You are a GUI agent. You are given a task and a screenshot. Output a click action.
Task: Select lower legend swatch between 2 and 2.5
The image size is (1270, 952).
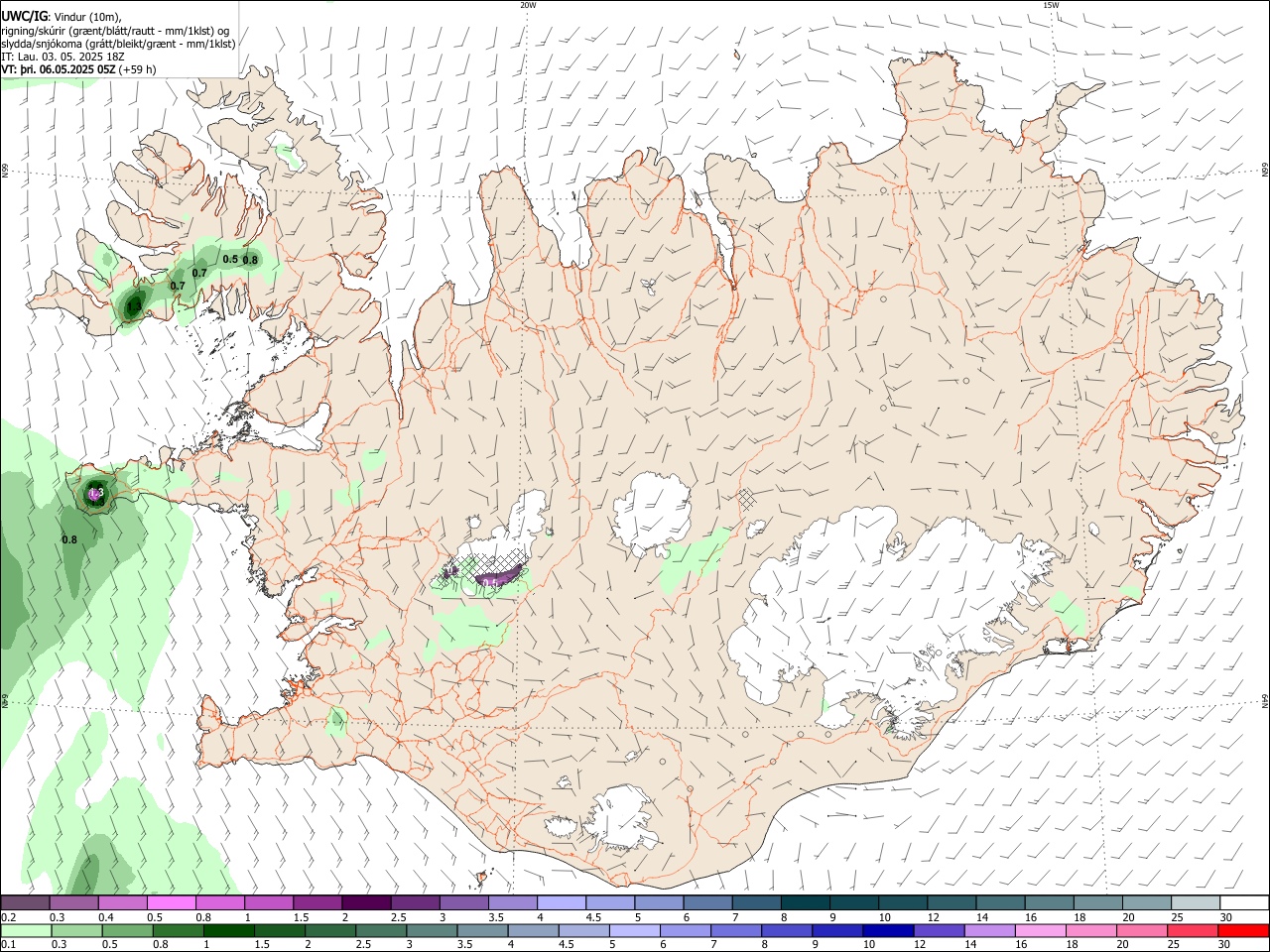(330, 930)
